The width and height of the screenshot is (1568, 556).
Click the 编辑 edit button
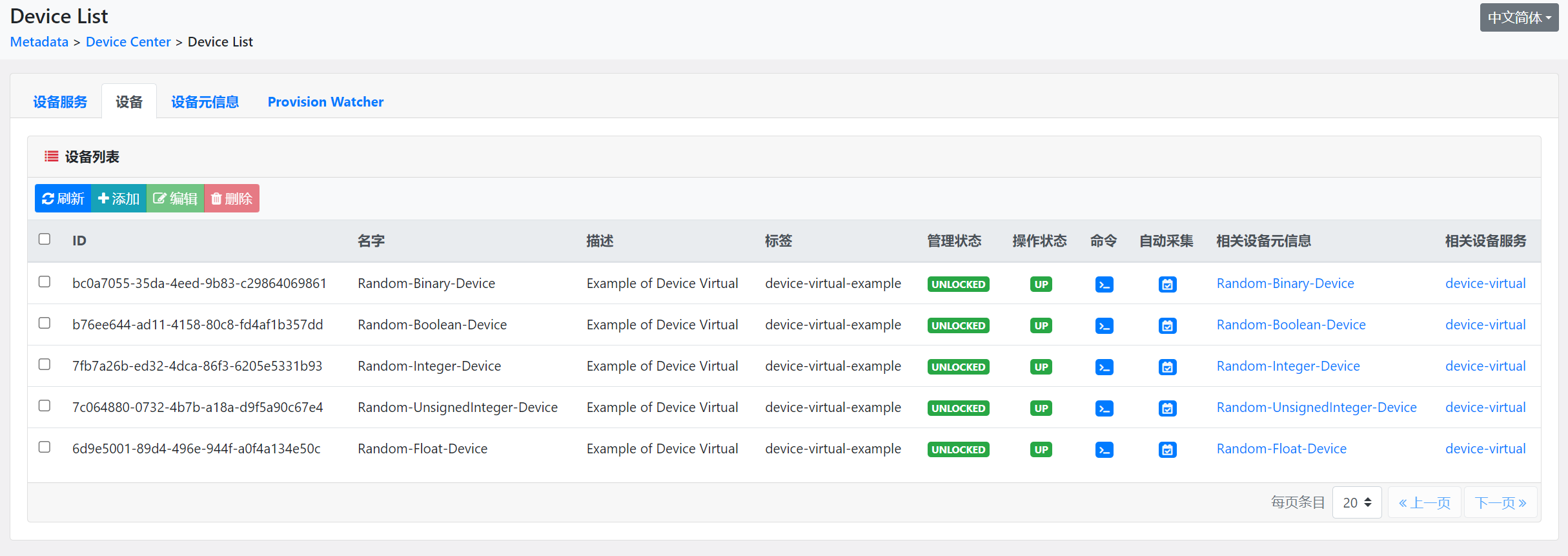point(175,198)
